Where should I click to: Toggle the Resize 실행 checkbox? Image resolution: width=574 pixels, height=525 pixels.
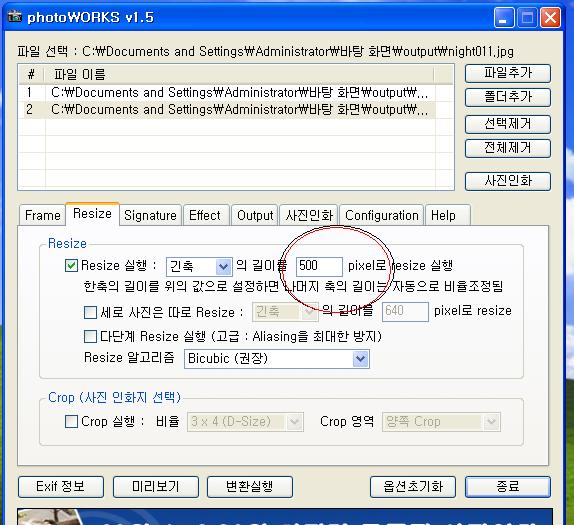[x=71, y=265]
